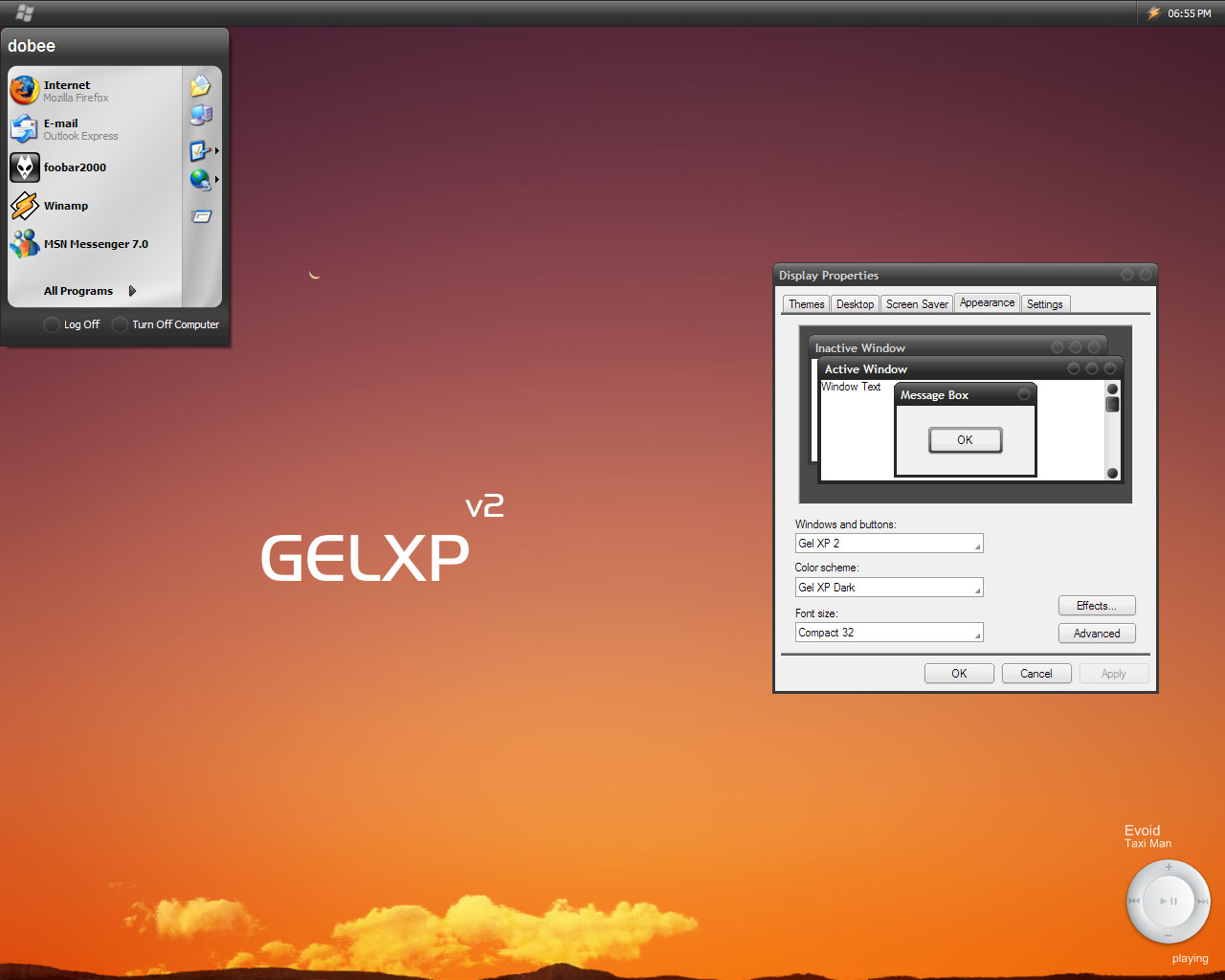Raise volume with the plus button
Viewport: 1225px width, 980px height.
[x=1169, y=867]
